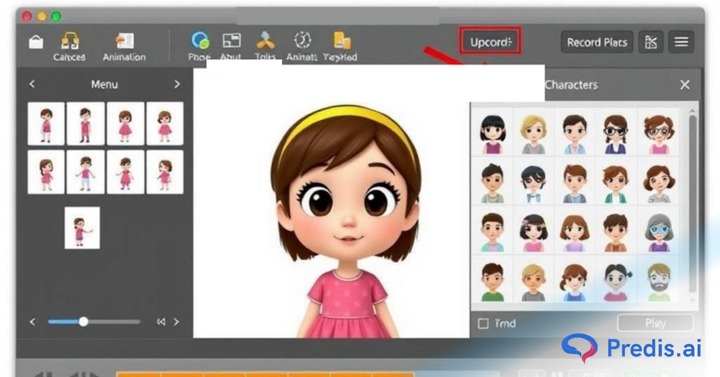Choose fourth avatar in second Characters row
The height and width of the screenshot is (377, 720).
click(615, 183)
